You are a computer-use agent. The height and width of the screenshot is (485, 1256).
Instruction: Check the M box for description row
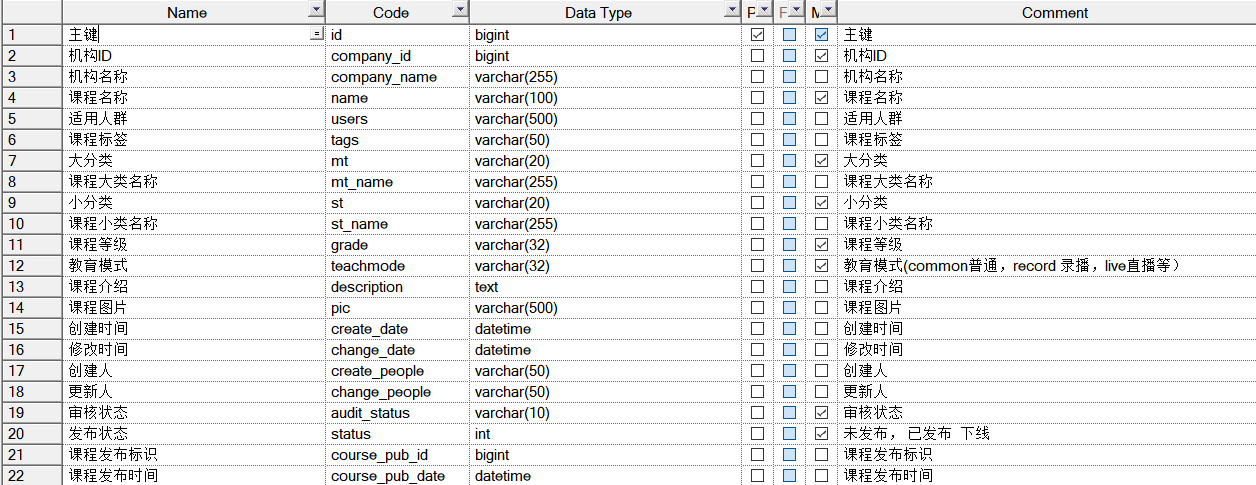click(x=821, y=287)
